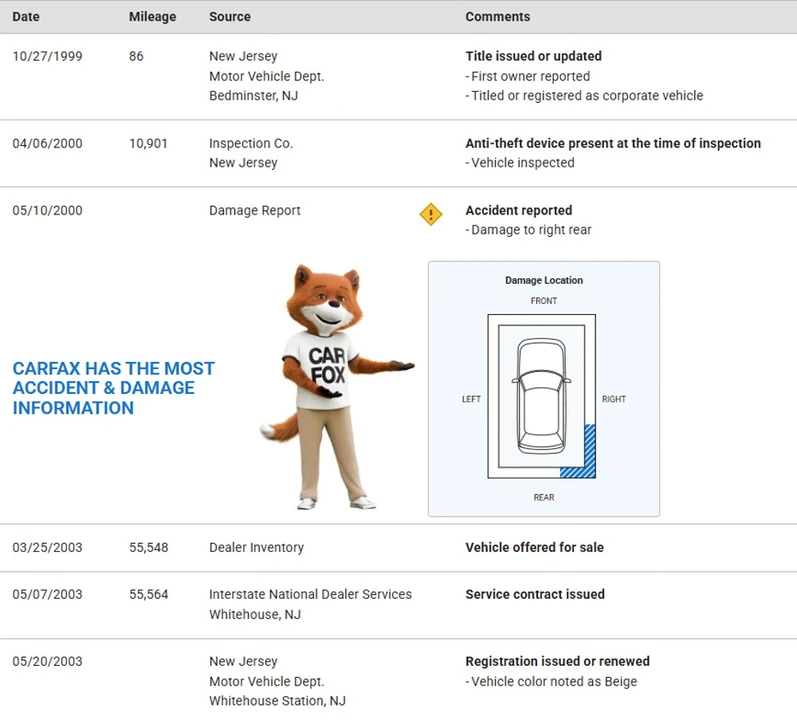Click the Source column header

point(230,17)
